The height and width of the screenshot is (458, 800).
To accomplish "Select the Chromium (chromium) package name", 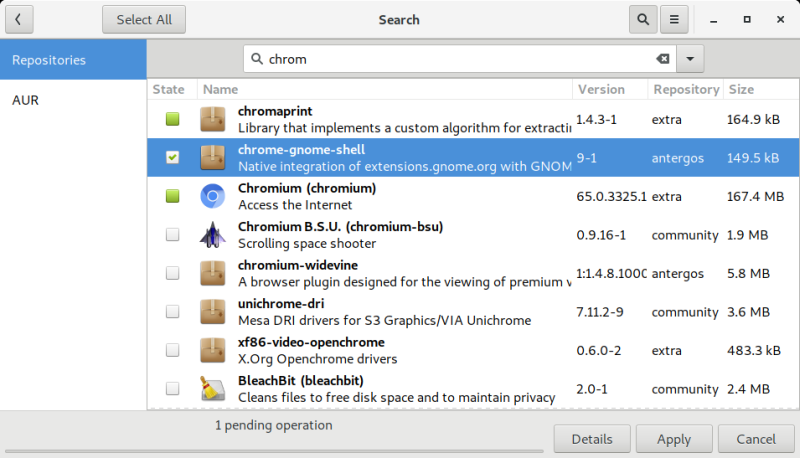I will click(307, 188).
